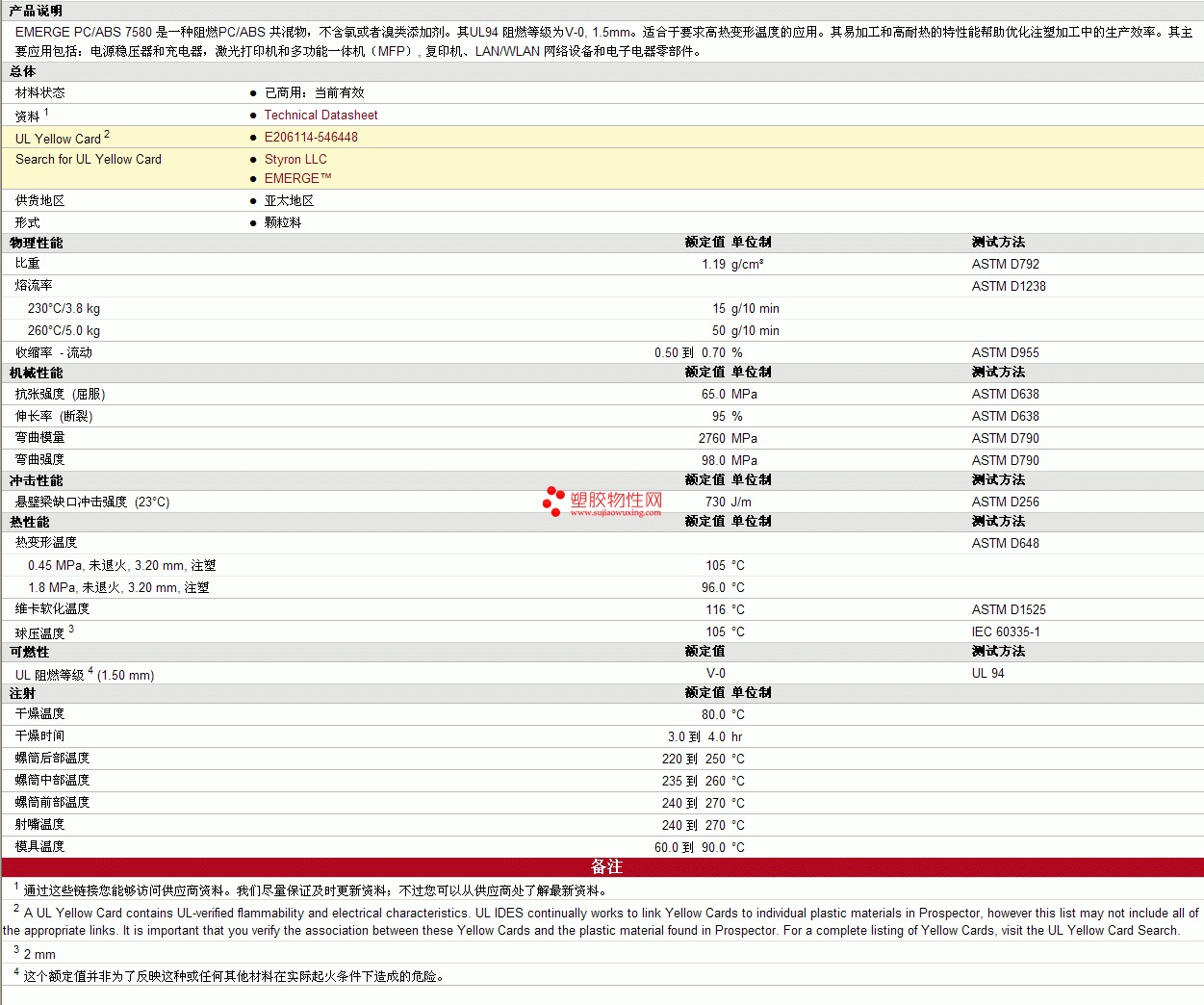
Task: Click footnote 3 text 2 mm
Action: (x=39, y=954)
